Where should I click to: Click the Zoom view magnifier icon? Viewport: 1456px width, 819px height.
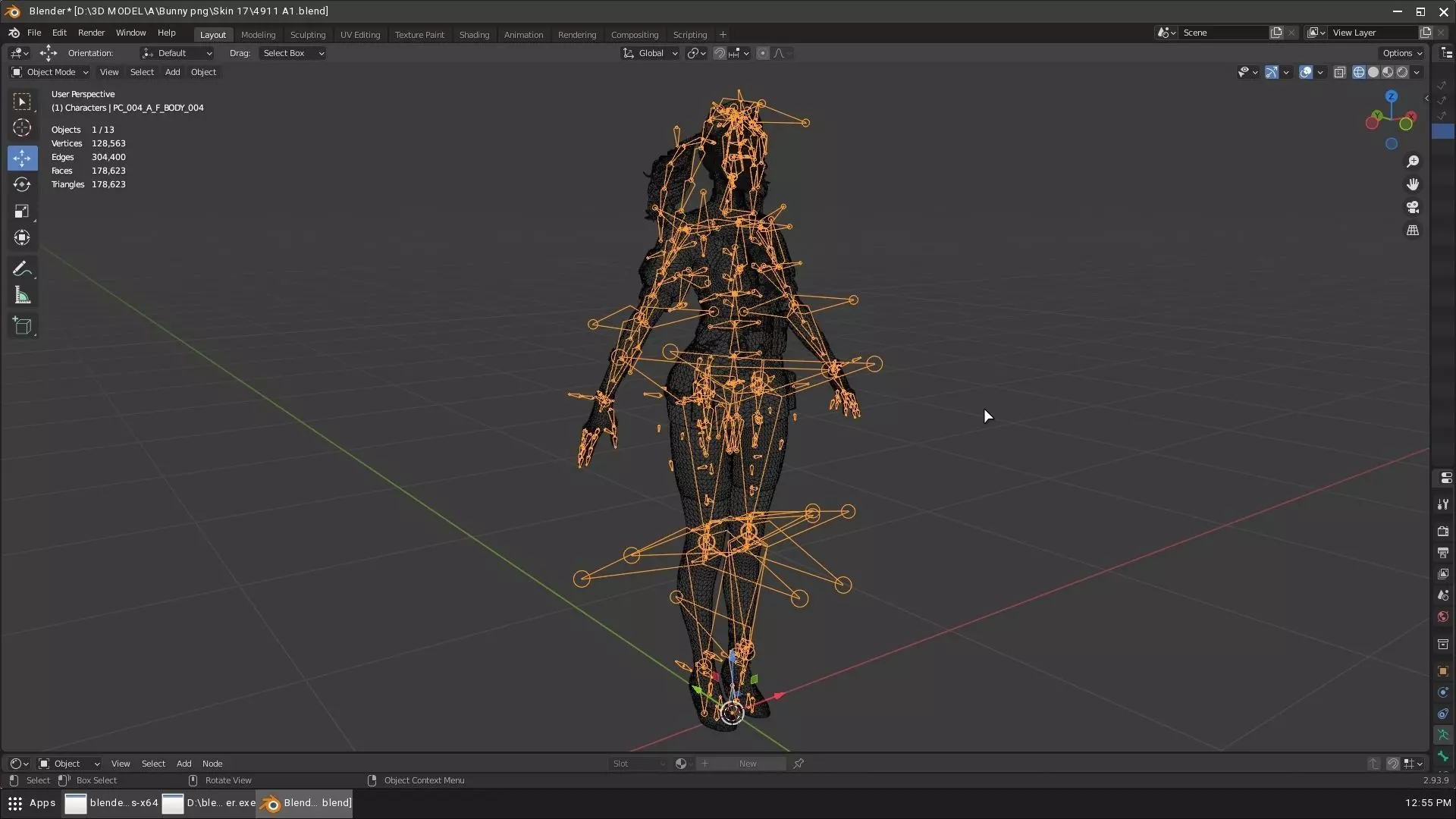(x=1413, y=162)
